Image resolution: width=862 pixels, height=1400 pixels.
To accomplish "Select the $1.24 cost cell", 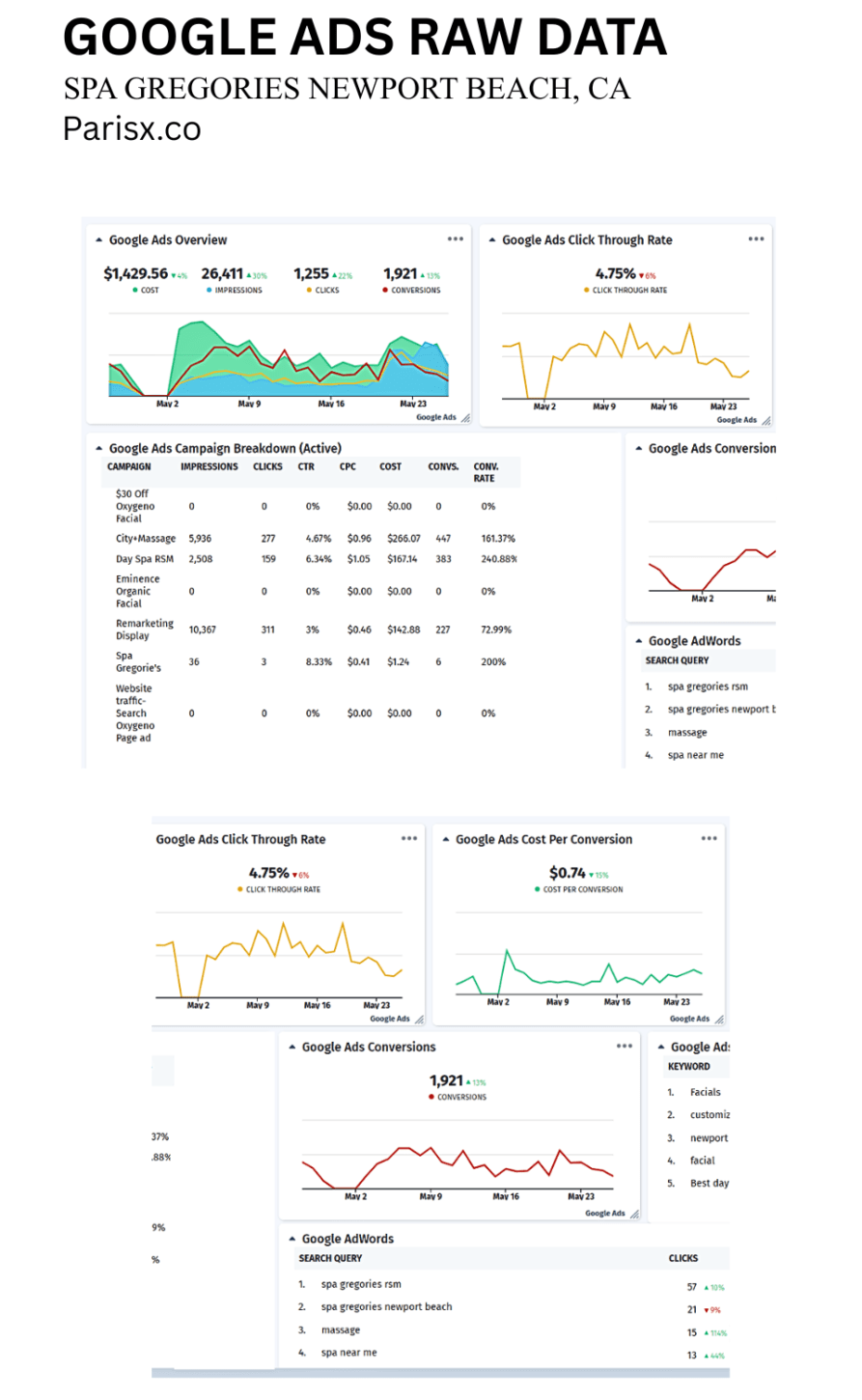I will [399, 662].
